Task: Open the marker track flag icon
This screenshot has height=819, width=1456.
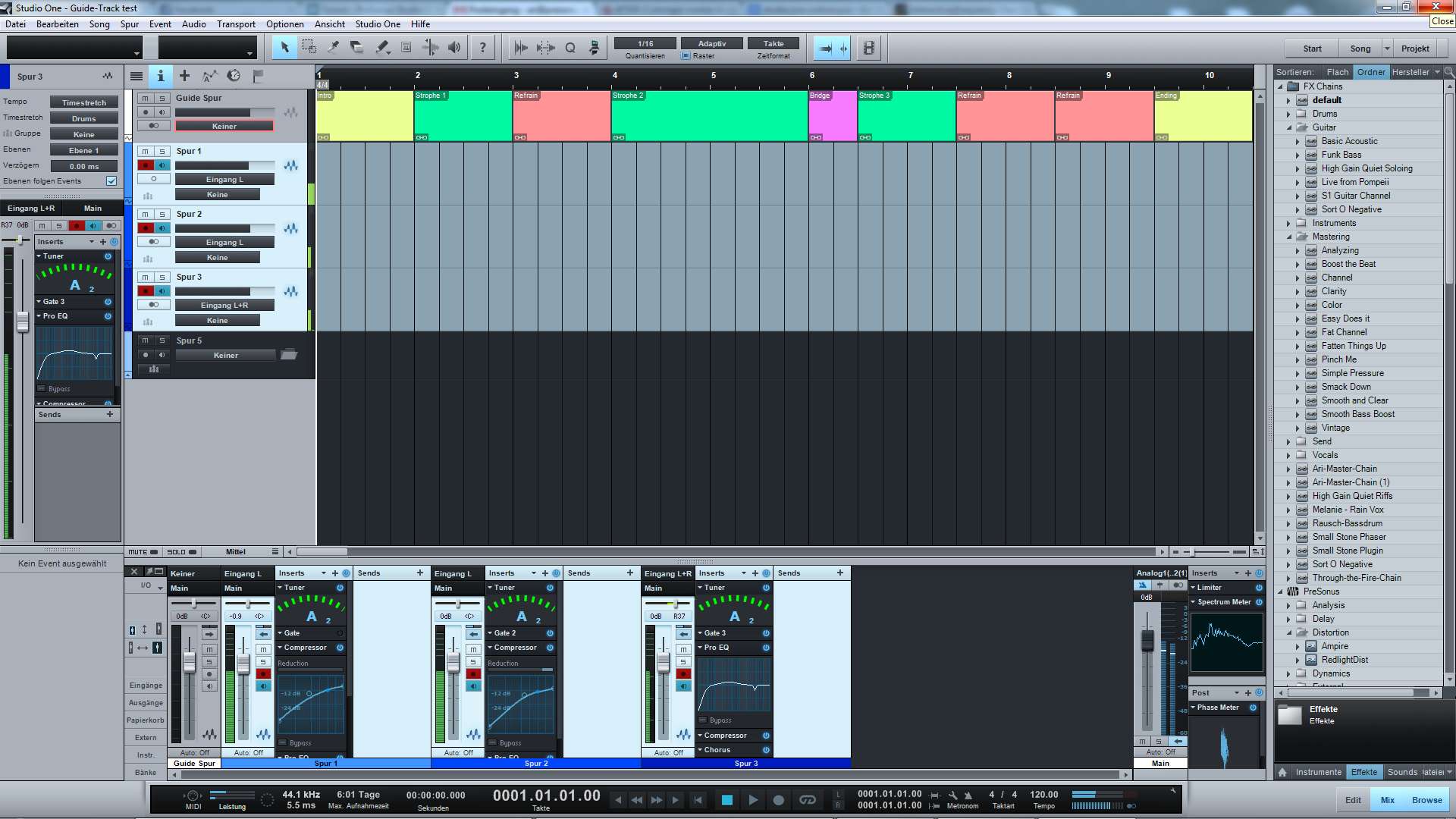Action: point(258,76)
